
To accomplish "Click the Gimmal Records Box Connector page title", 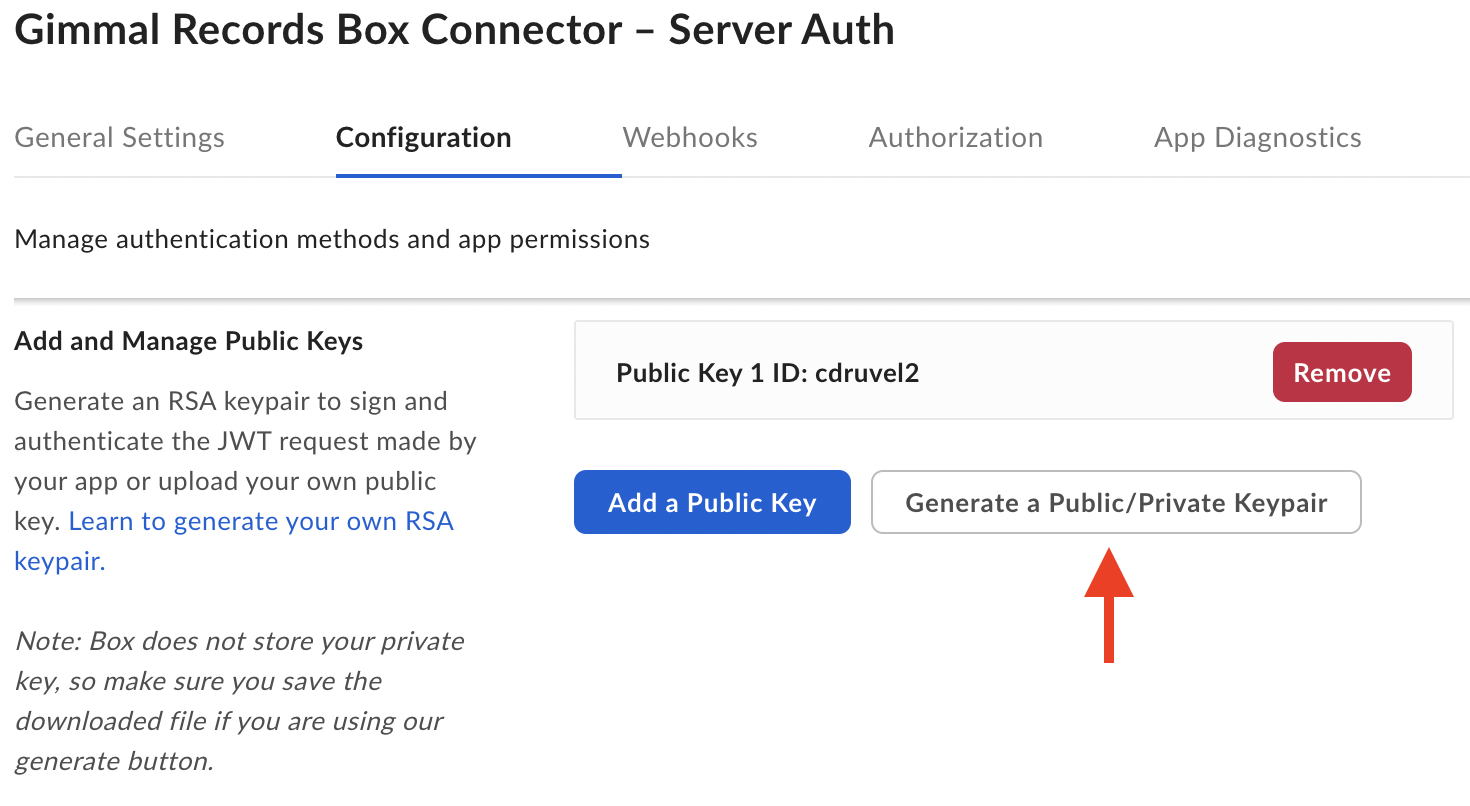I will point(454,30).
